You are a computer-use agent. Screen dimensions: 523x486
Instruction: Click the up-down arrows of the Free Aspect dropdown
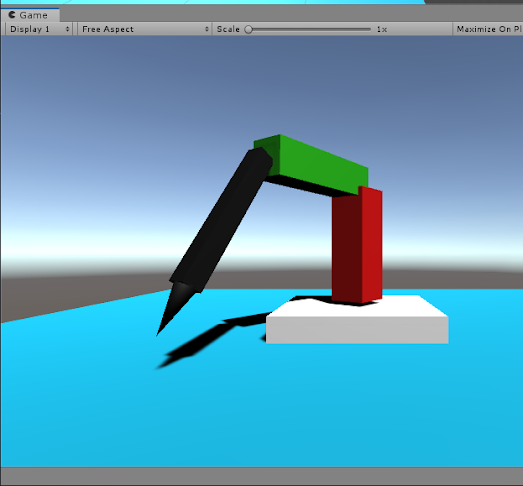pos(206,29)
